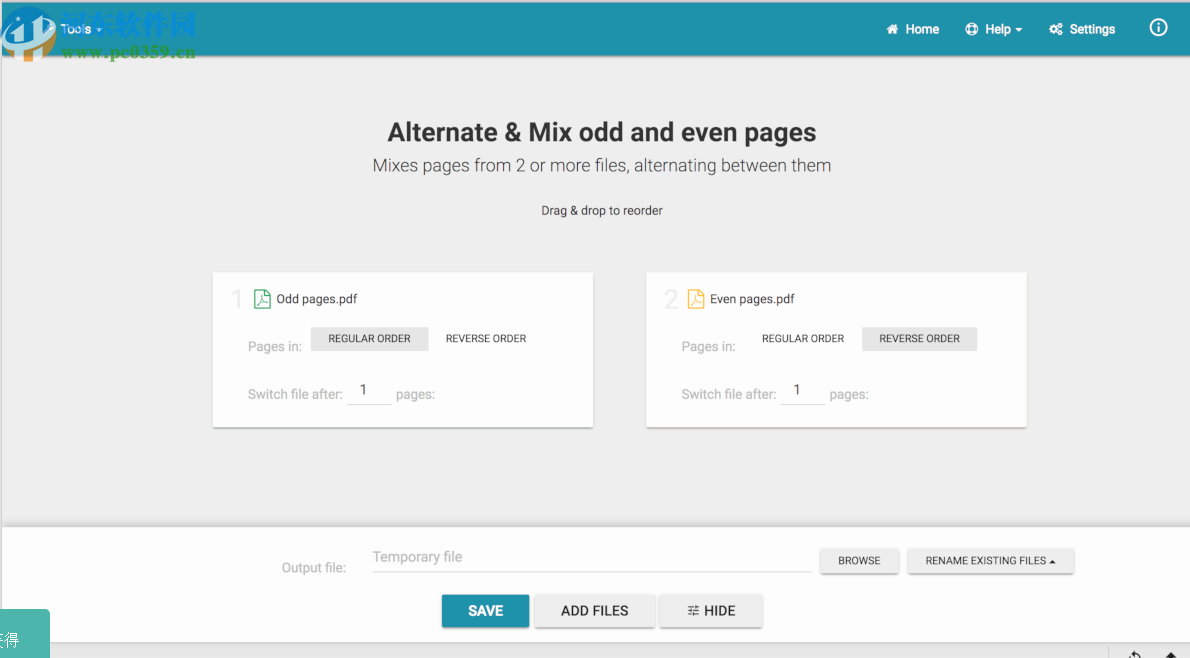Select Regular Order for Odd pages.pdf

click(x=370, y=338)
